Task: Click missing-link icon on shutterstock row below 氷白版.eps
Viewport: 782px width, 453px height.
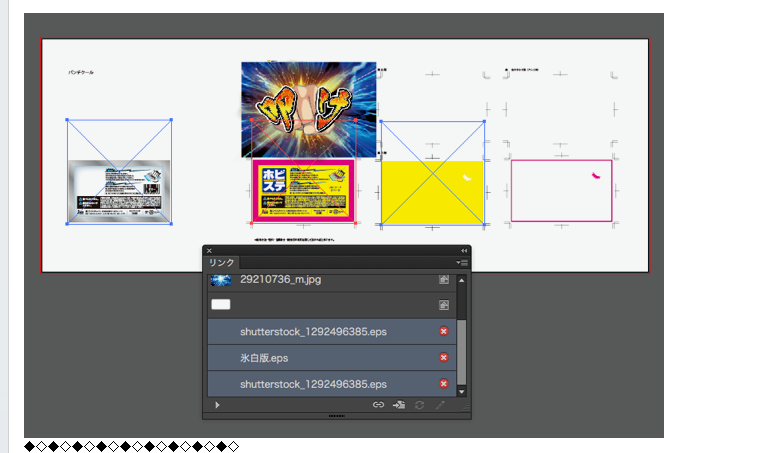Action: point(443,384)
